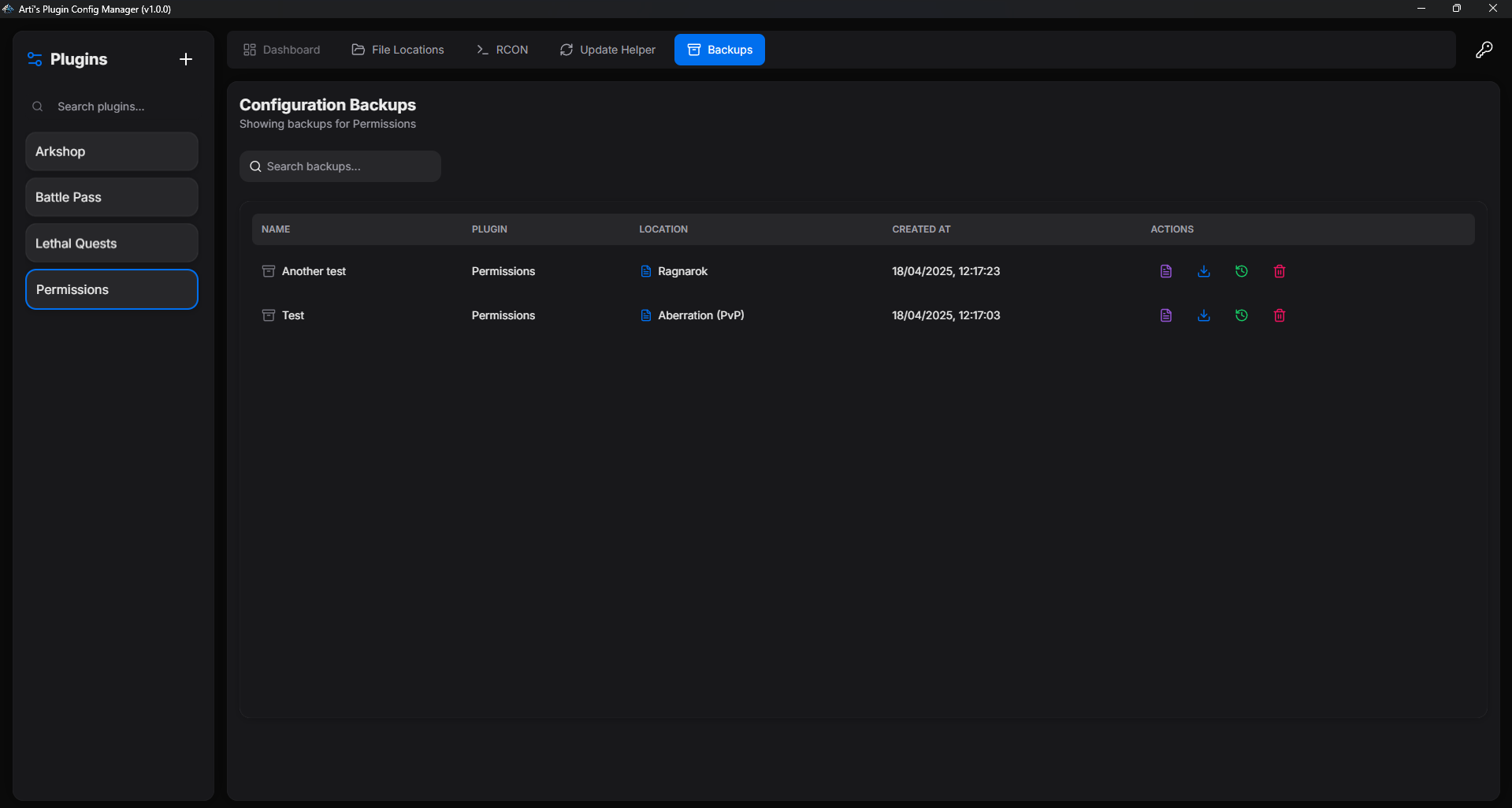1512x808 pixels.
Task: Open the RCON tab
Action: (x=503, y=50)
